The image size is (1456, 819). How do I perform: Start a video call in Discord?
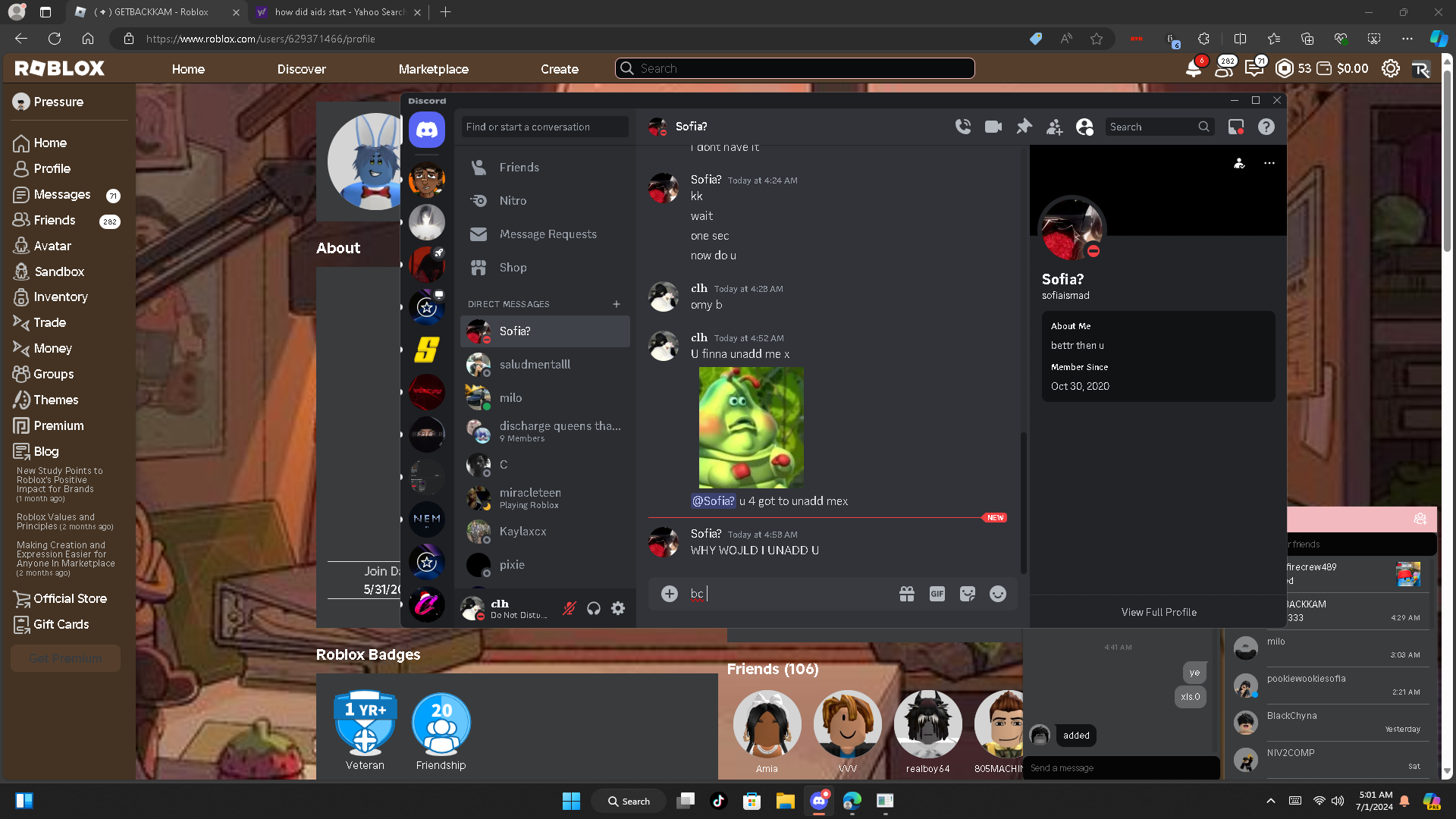coord(993,127)
